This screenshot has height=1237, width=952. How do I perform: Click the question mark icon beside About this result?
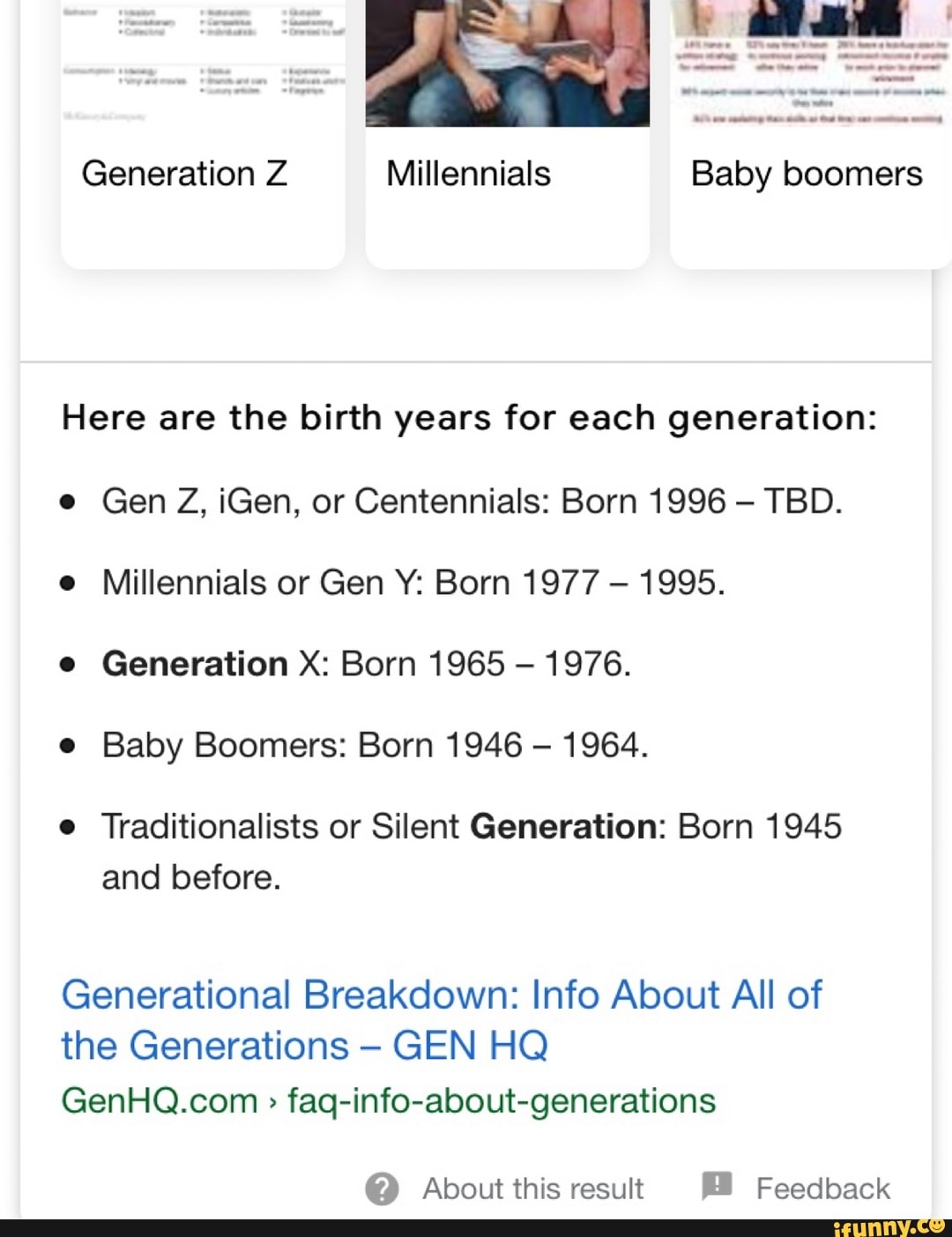pyautogui.click(x=381, y=1188)
